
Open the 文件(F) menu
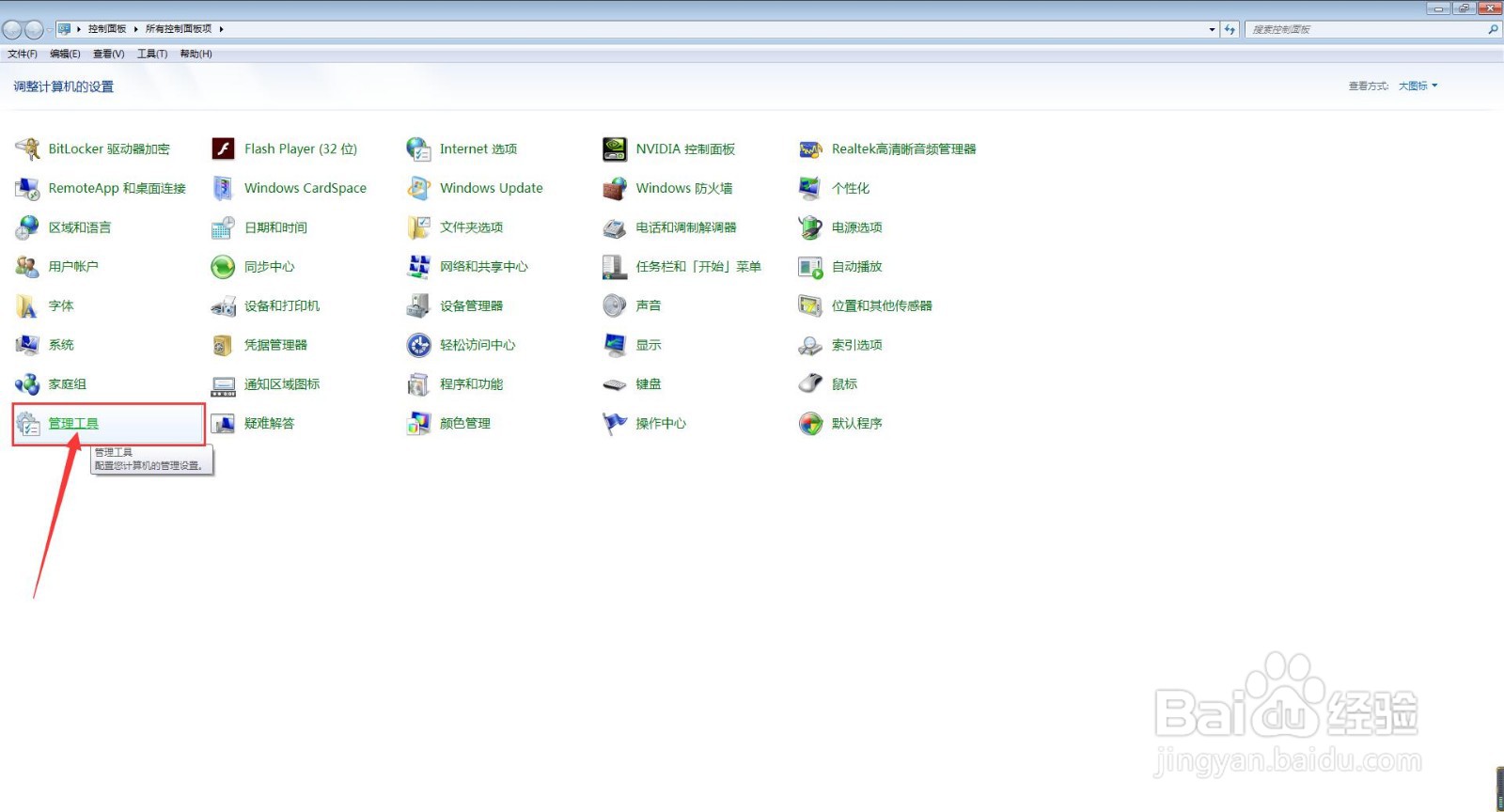23,54
